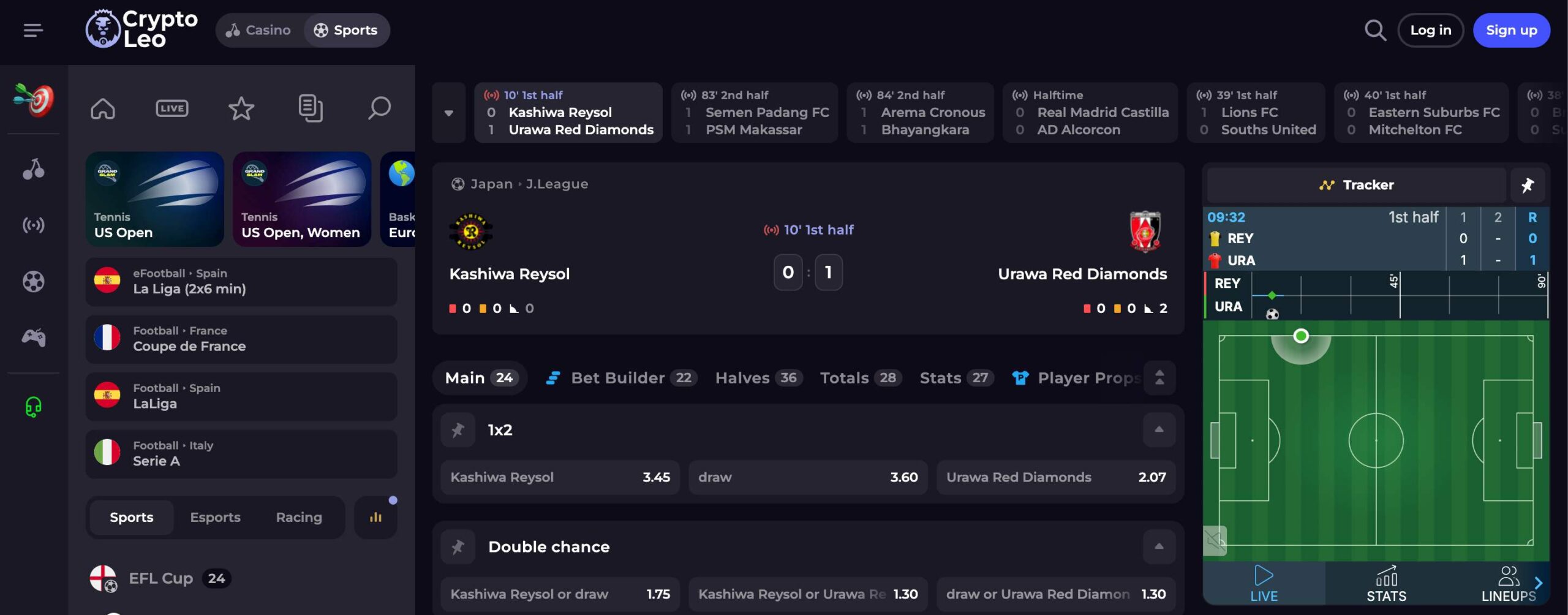Click ball marker on tracker timeline
Viewport: 1568px width, 615px height.
[1272, 314]
